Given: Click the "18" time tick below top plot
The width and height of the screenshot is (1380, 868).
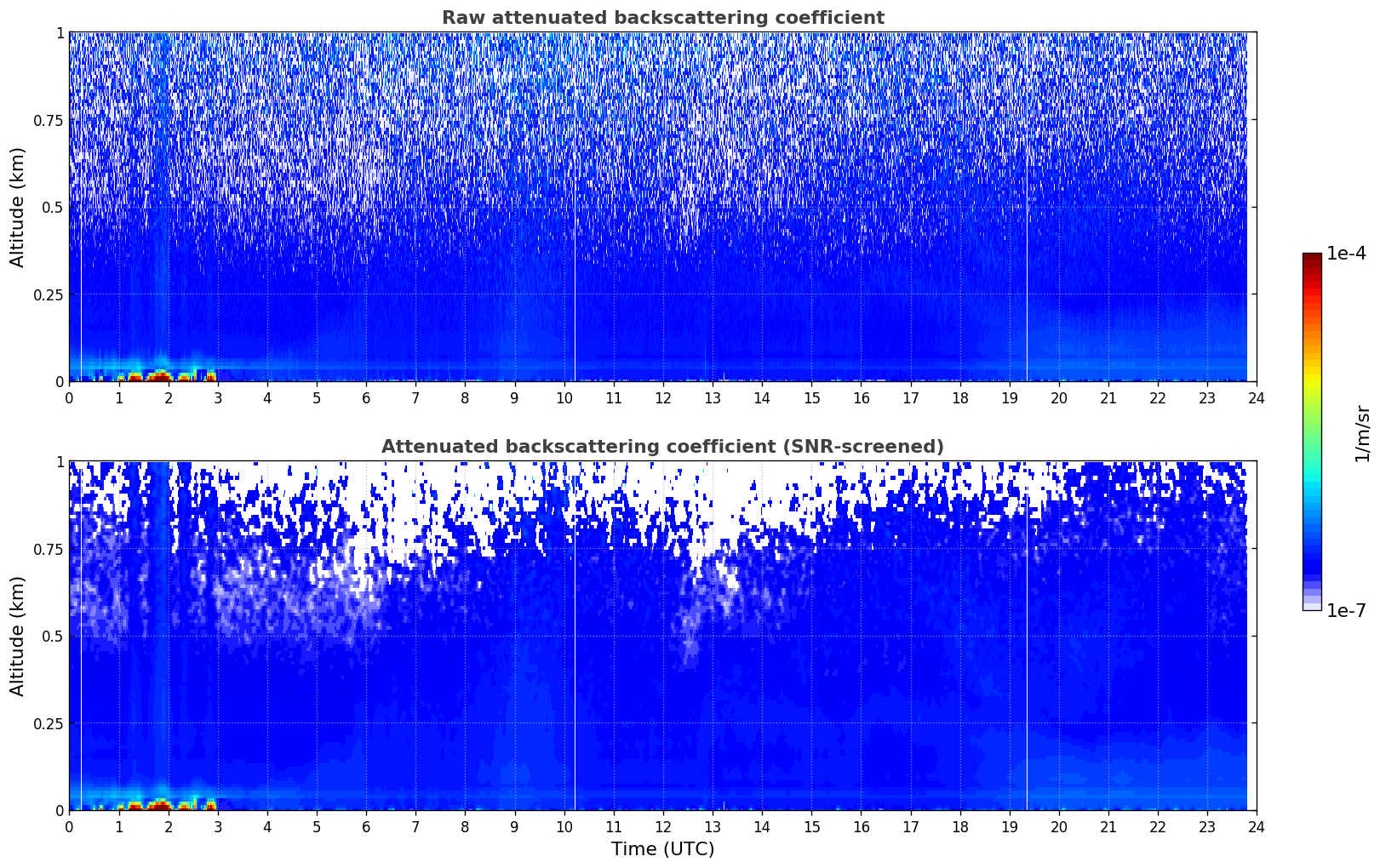Looking at the screenshot, I should (x=959, y=397).
